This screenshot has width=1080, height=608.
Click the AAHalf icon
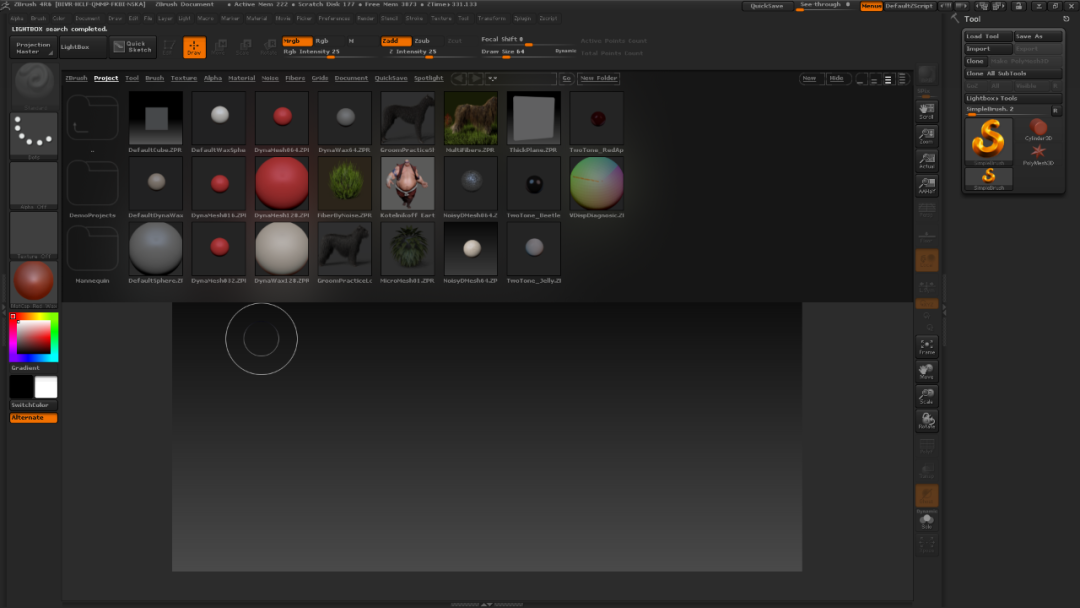click(x=926, y=185)
